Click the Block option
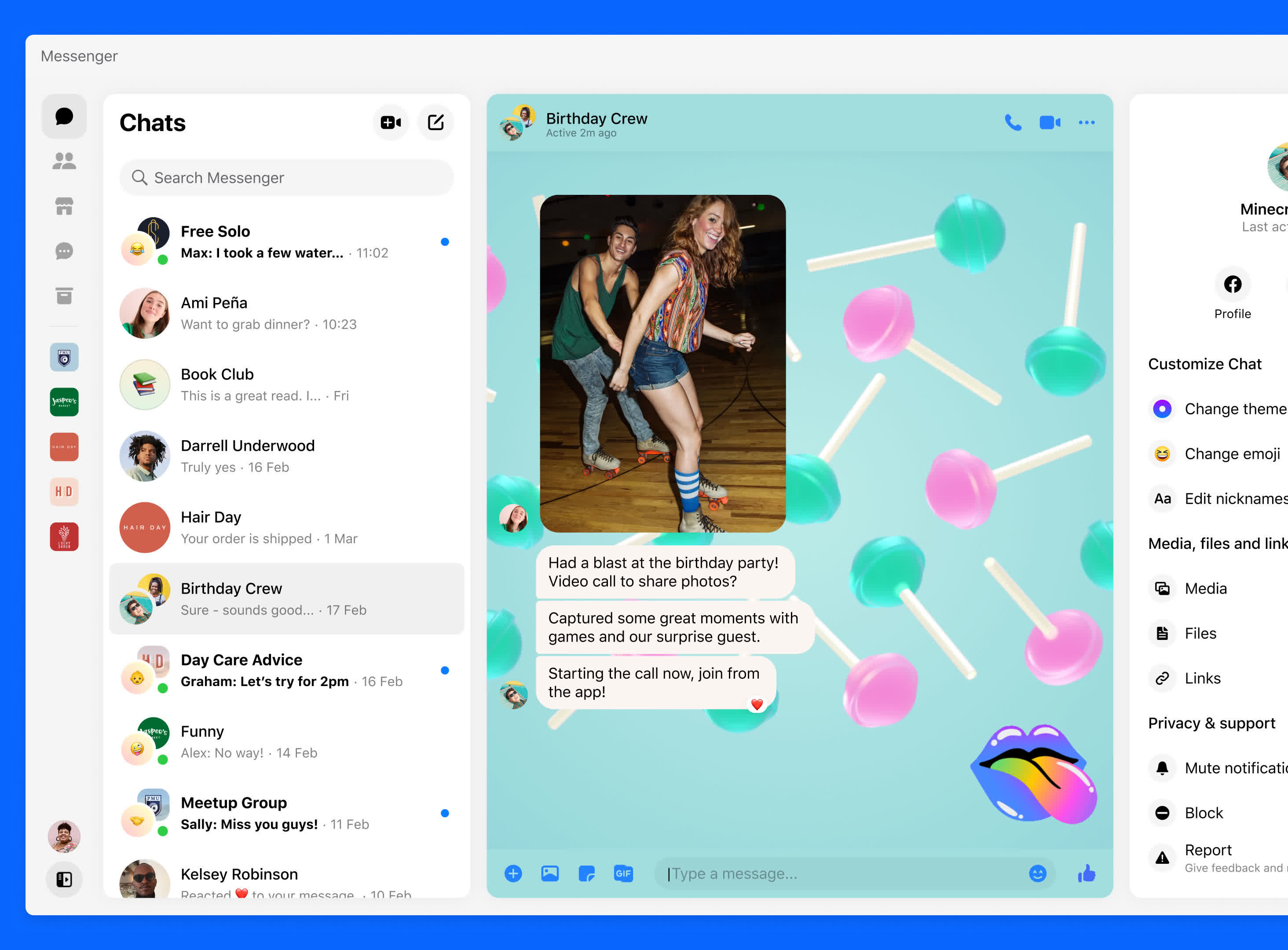 (1218, 813)
